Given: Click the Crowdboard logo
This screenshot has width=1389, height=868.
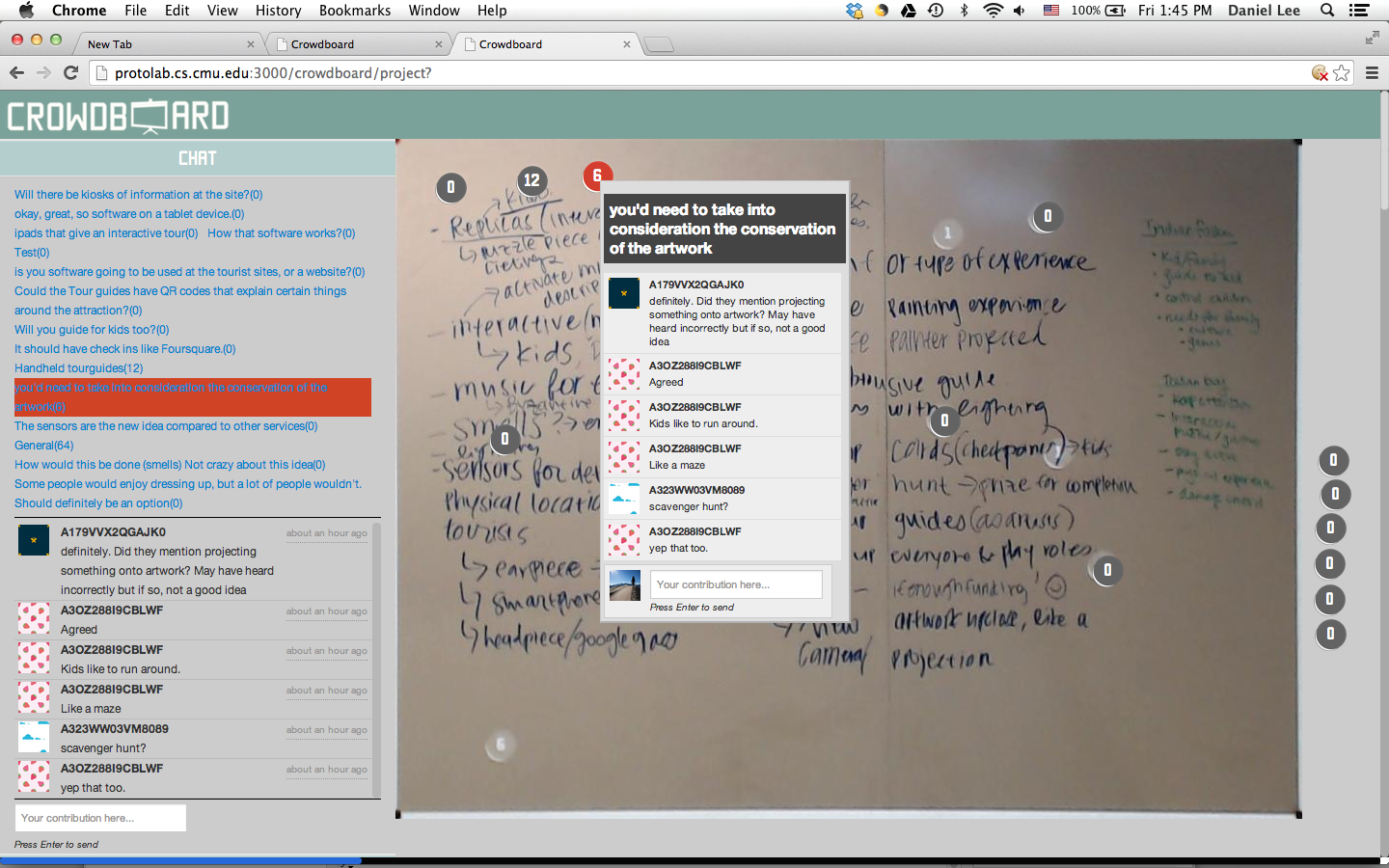Looking at the screenshot, I should tap(119, 117).
